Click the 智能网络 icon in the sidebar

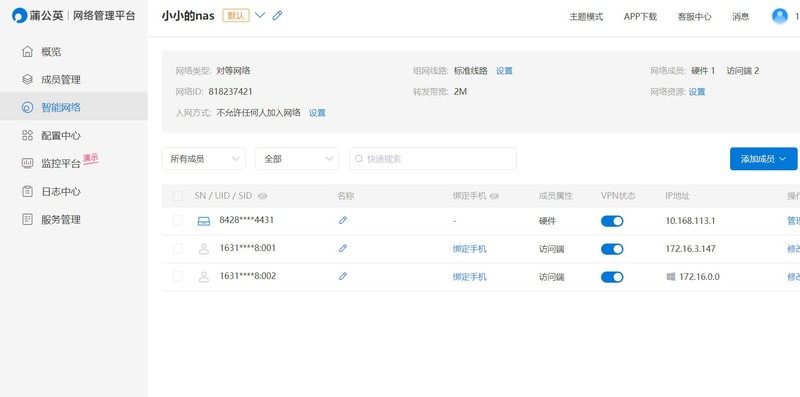[x=28, y=108]
